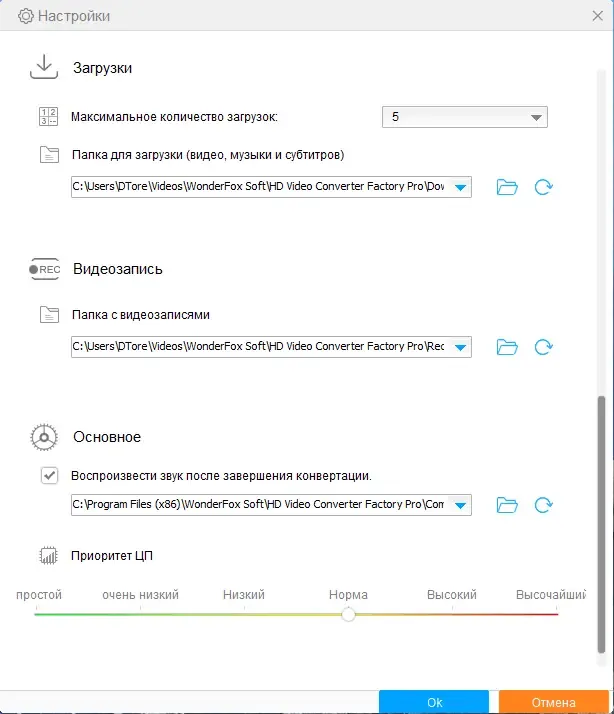
Task: Set CPU priority to очень низкий
Action: [141, 614]
